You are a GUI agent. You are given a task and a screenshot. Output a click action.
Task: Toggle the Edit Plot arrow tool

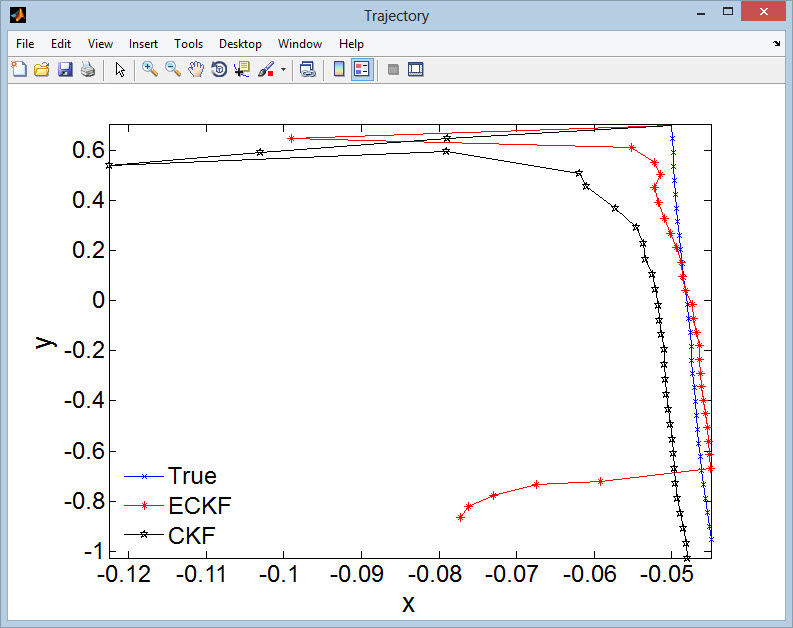click(x=120, y=69)
